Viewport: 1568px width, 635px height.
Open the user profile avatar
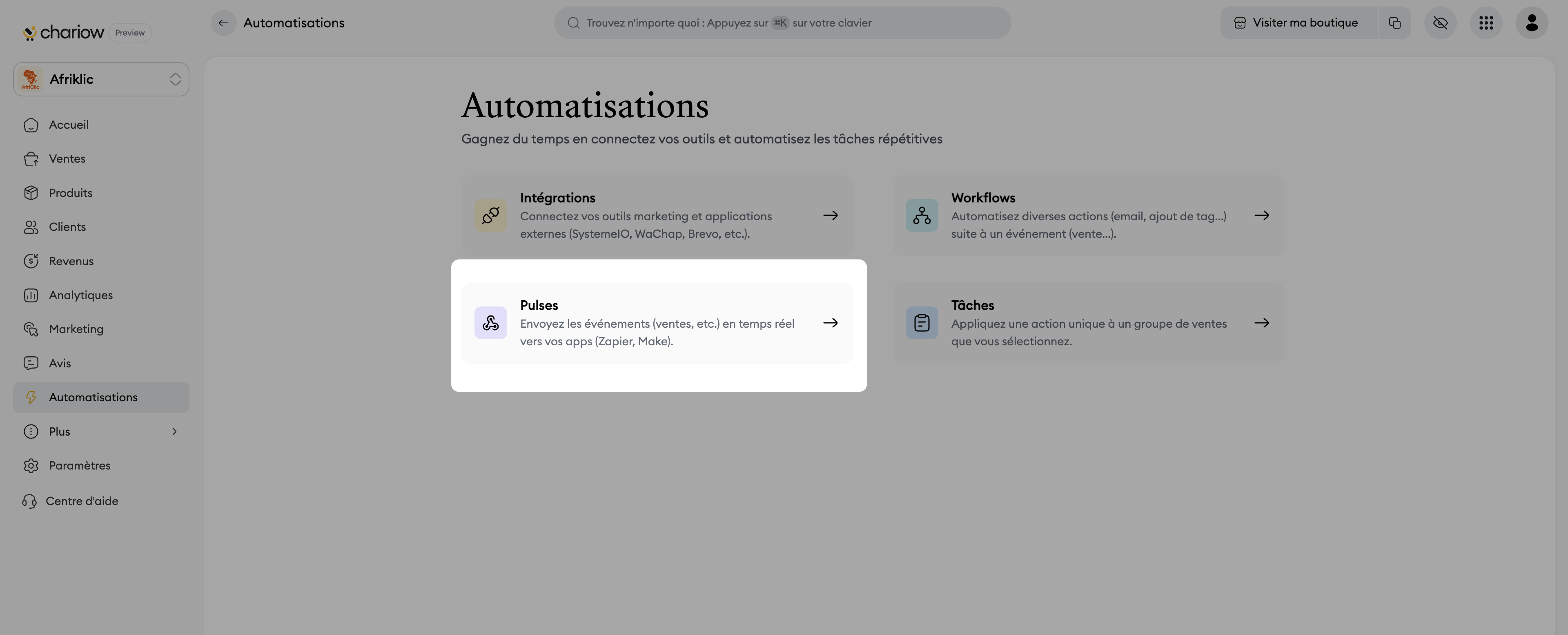[1532, 23]
